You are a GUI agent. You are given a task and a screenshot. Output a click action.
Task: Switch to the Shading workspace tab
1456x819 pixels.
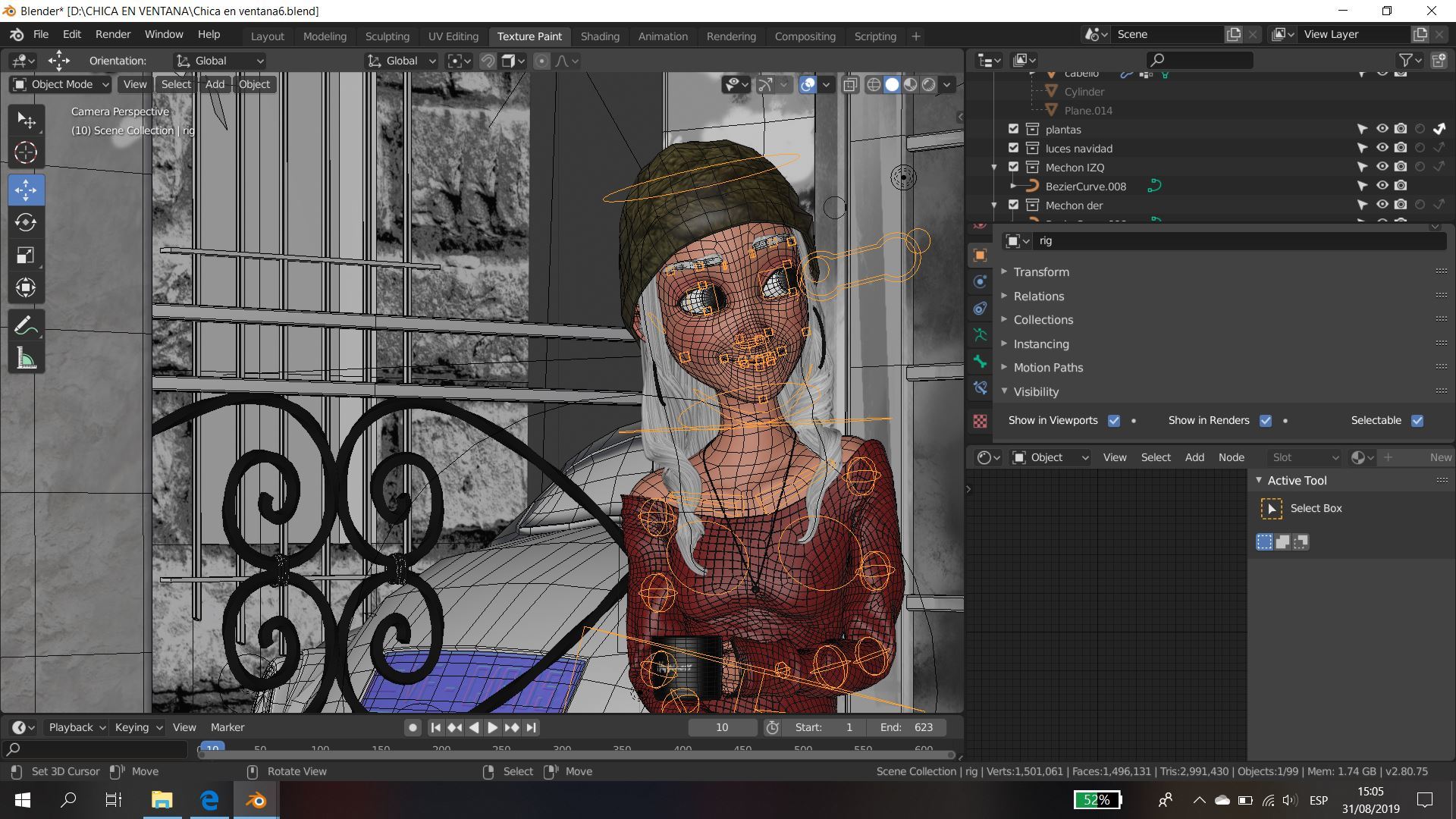(599, 36)
